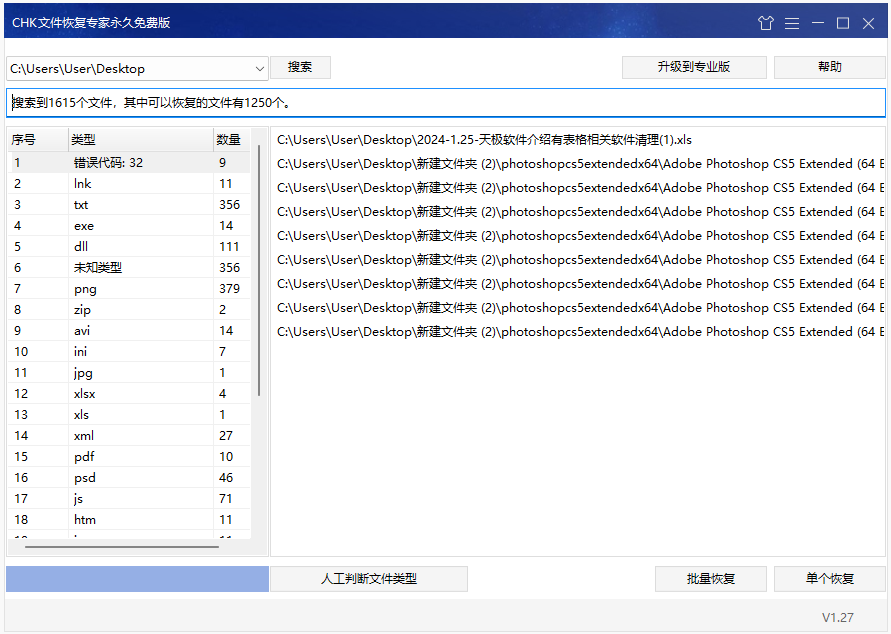Click the vertical scrollbar of type list
The image size is (891, 634).
point(259,270)
